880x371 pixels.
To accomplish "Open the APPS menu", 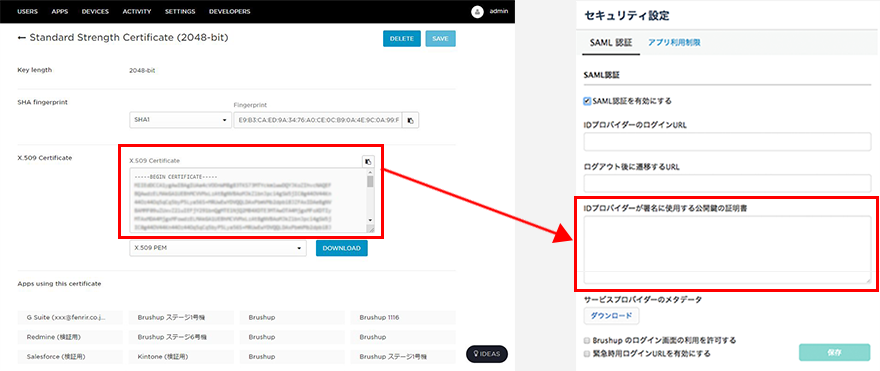I will pyautogui.click(x=59, y=11).
